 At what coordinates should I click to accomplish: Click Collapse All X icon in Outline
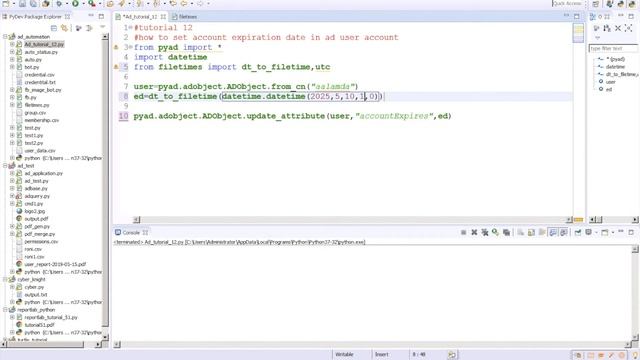click(618, 28)
